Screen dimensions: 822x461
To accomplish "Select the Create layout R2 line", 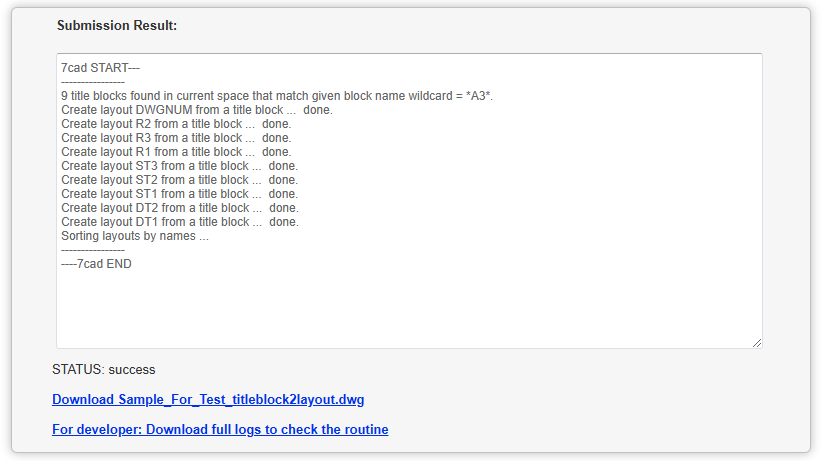I will 176,124.
